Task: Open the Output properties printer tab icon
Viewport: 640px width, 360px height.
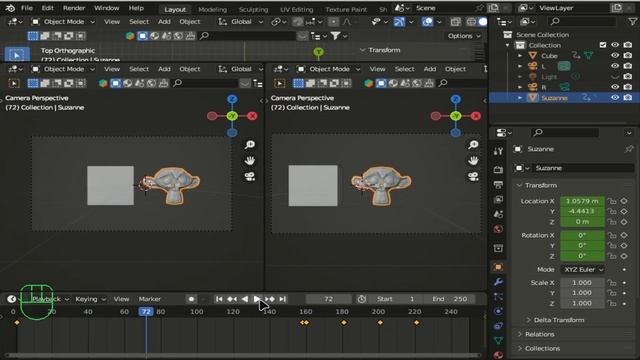Action: [x=498, y=184]
